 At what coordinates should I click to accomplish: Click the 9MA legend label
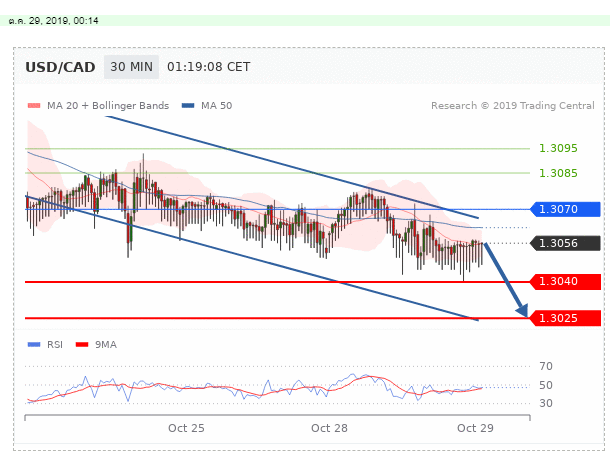(x=106, y=345)
